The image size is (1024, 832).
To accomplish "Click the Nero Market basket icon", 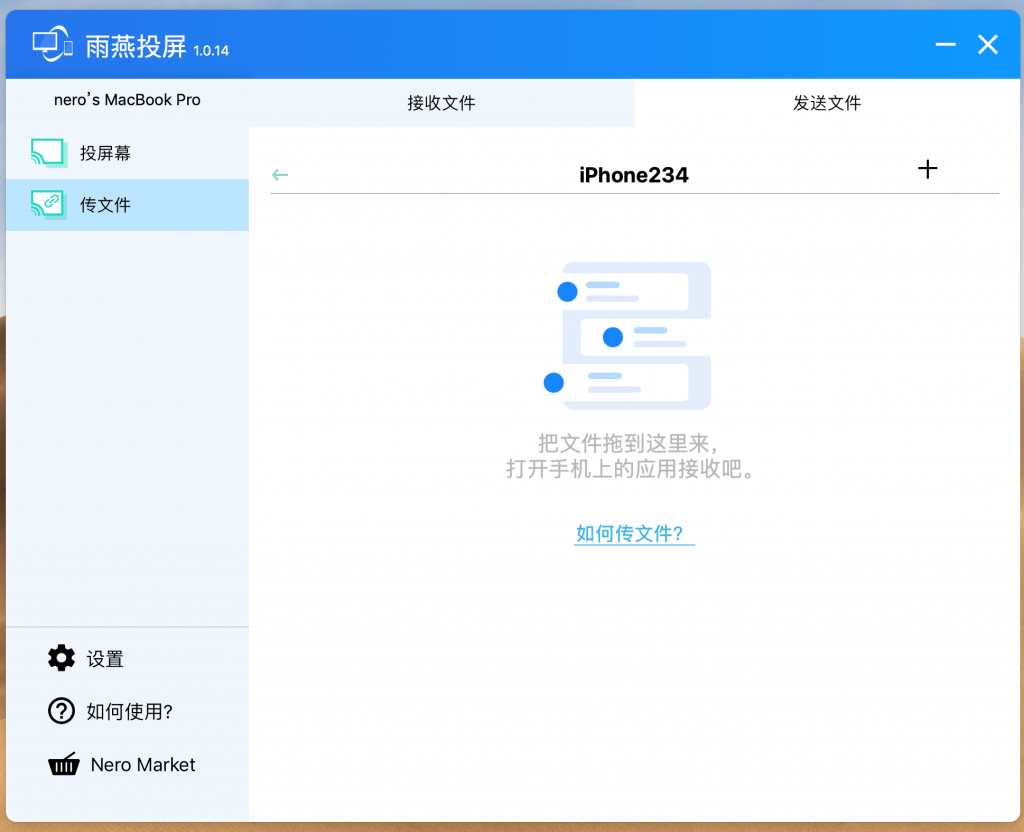I will 63,765.
